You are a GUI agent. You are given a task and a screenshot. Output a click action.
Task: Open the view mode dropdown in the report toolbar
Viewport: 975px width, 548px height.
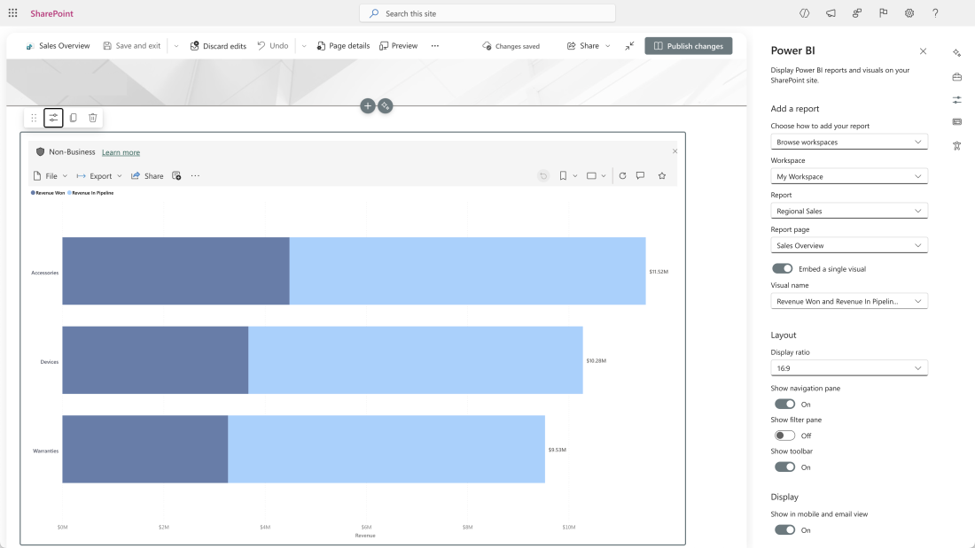[596, 176]
